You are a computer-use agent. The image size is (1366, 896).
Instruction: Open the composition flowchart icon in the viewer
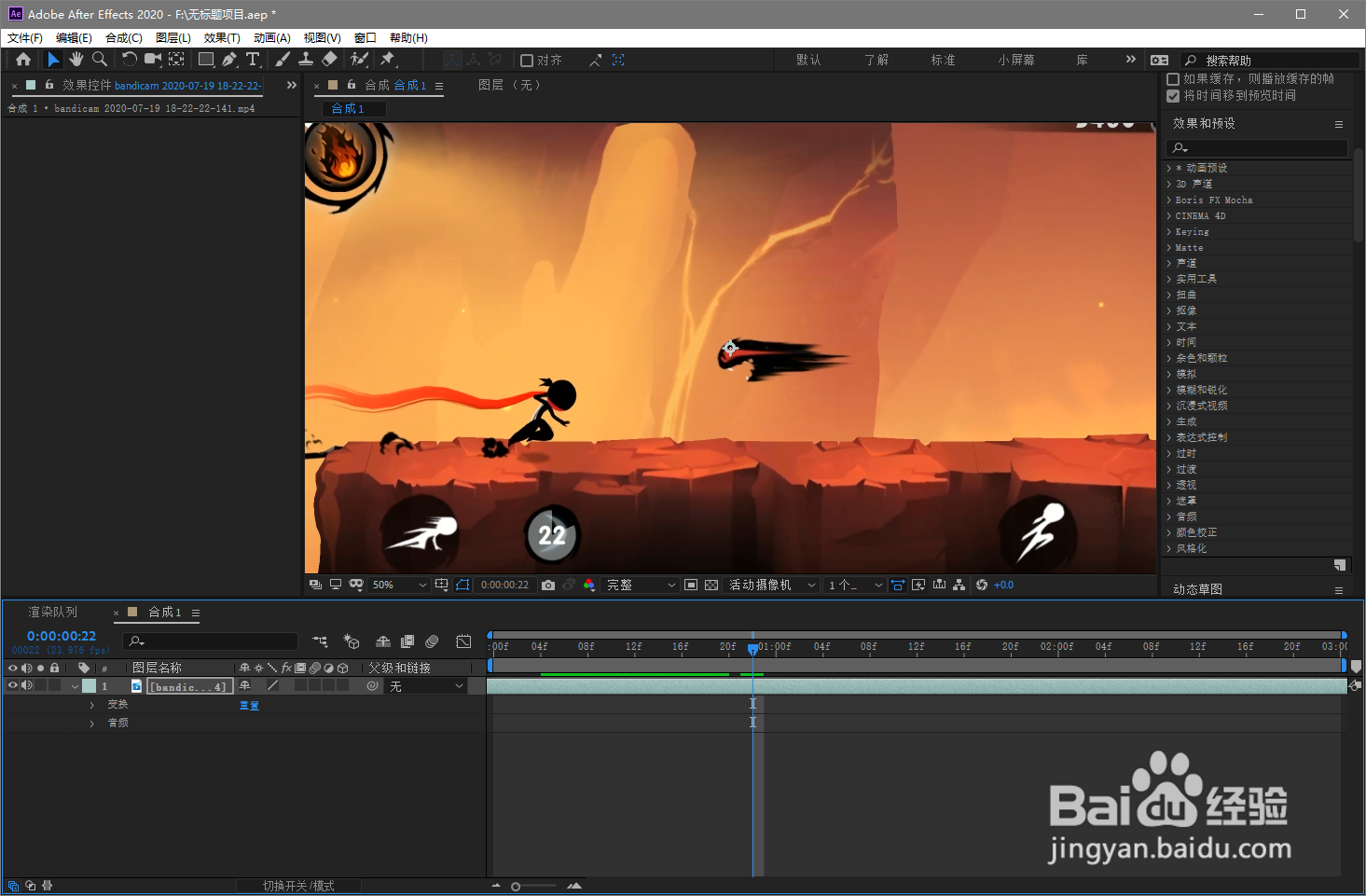click(x=959, y=585)
